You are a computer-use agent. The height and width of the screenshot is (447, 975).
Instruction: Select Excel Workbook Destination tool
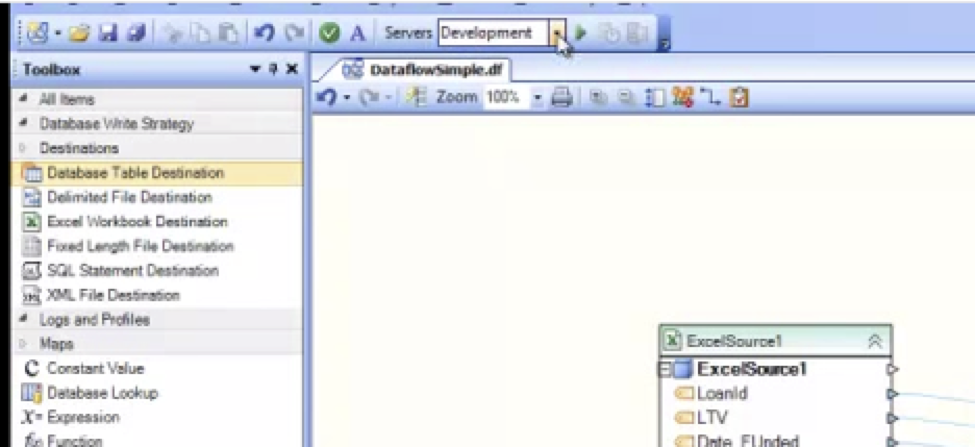137,222
